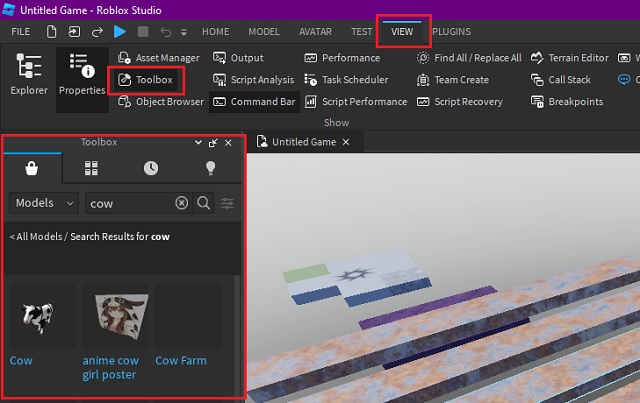
Task: Open Task Scheduler
Action: (346, 80)
